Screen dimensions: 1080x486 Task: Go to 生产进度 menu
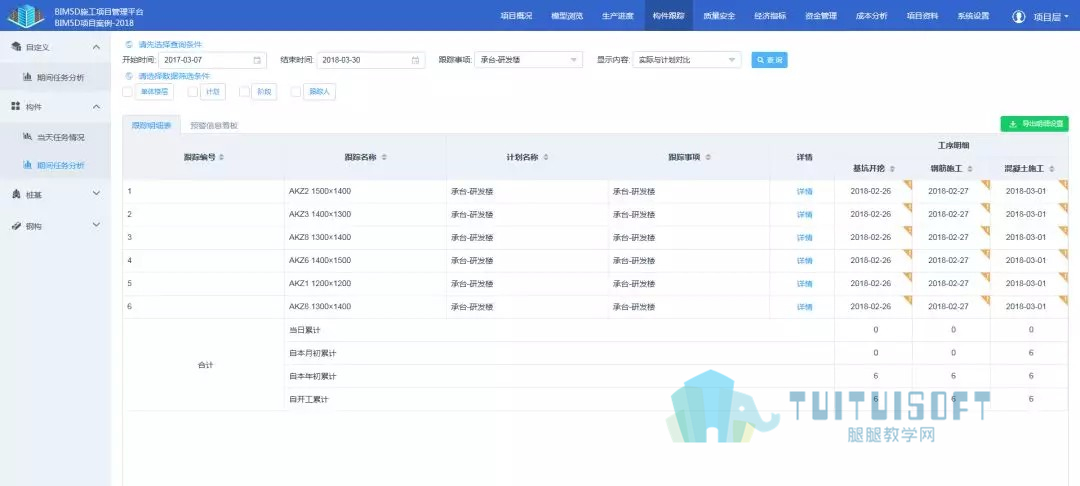coord(617,16)
